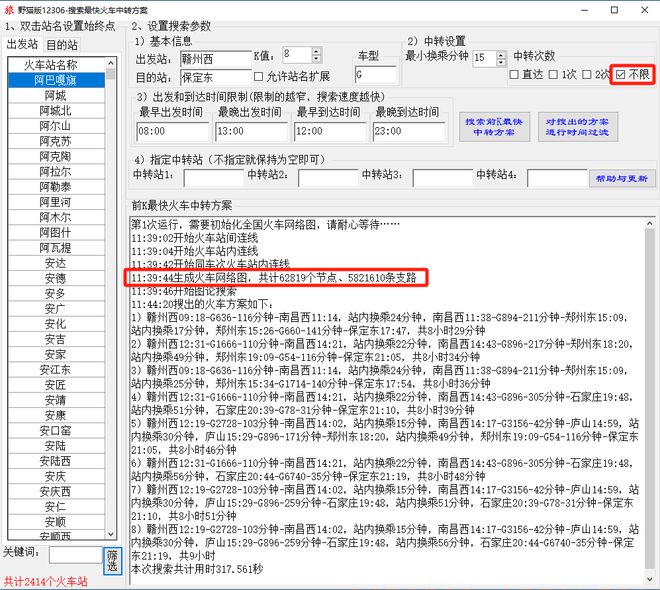
Task: Decrease the K值 spinner value
Action: (317, 58)
